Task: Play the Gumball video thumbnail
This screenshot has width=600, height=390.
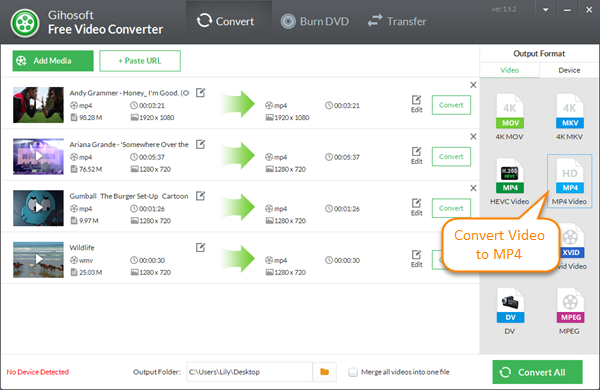Action: click(x=38, y=208)
